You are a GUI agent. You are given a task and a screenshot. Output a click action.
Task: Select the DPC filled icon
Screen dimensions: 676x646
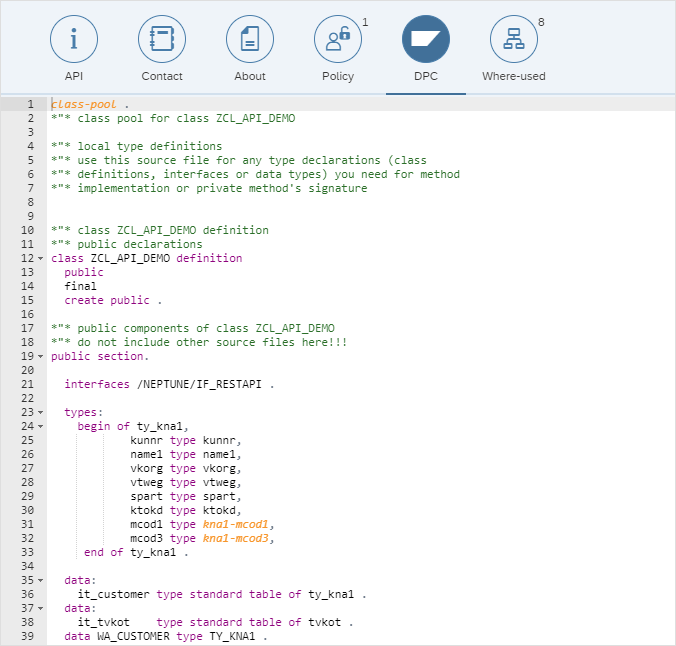(426, 39)
